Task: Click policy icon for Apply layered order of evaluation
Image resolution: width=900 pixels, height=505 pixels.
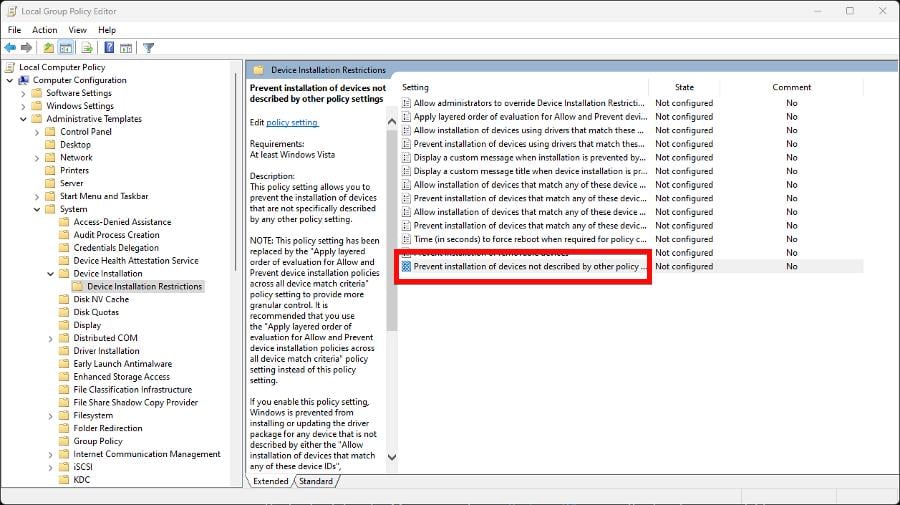Action: 406,116
